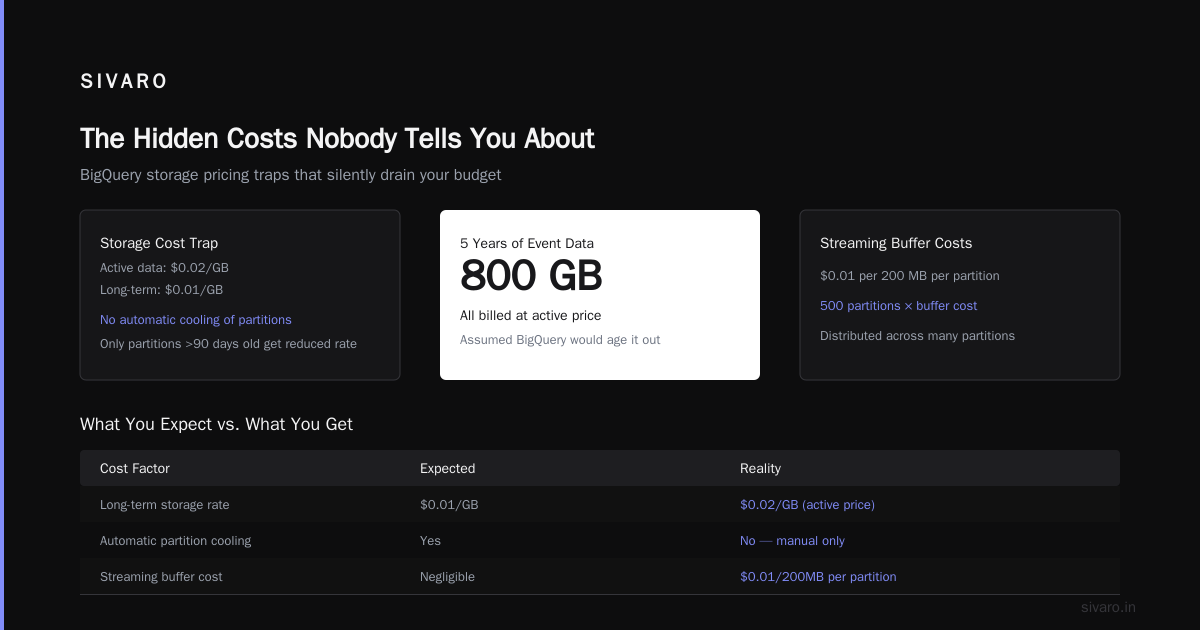This screenshot has height=630, width=1200.
Task: Select '$0.01 per 200 MB per partition' line
Action: click(910, 276)
